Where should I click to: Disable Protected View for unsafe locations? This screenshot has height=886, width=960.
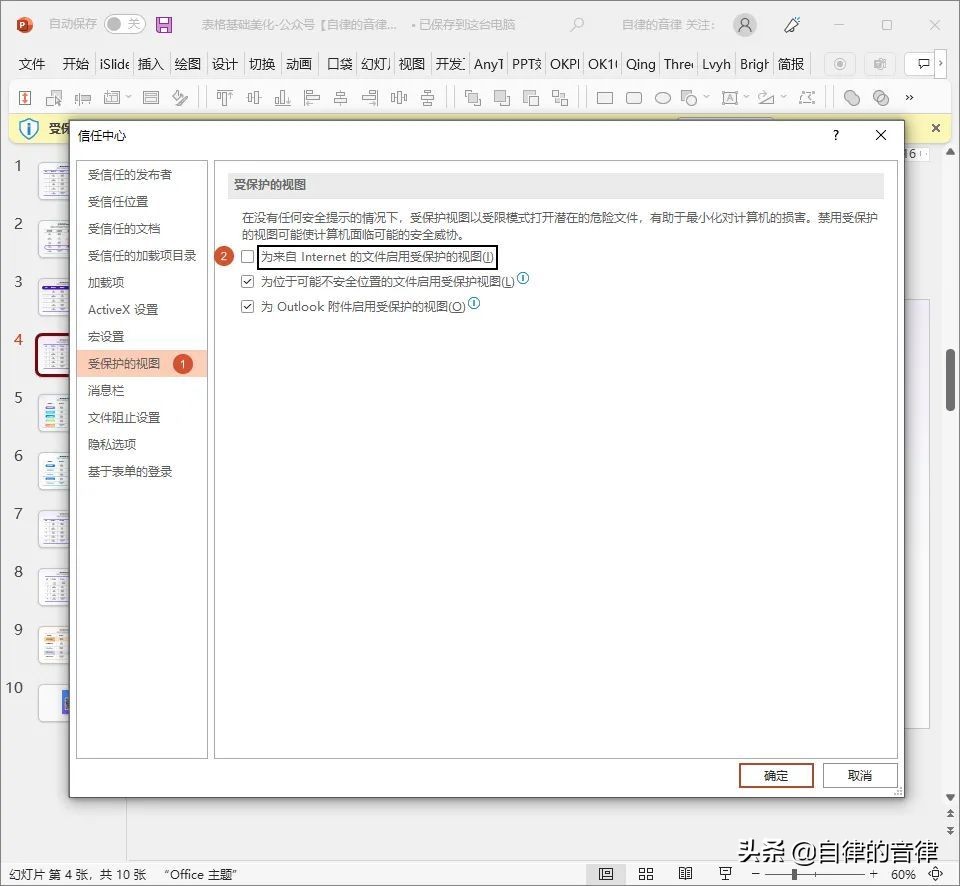click(247, 281)
